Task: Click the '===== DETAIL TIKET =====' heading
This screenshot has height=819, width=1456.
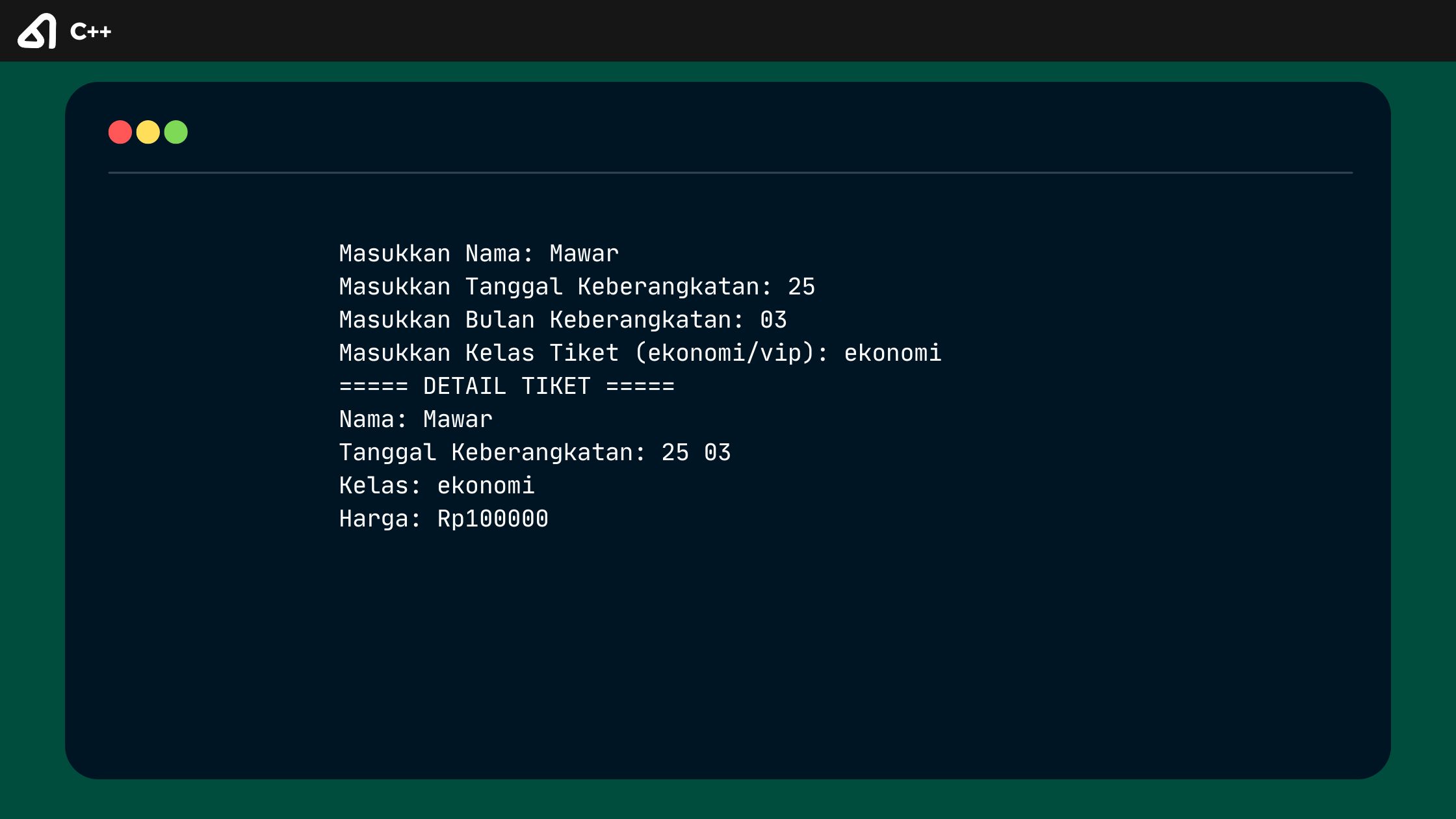Action: (x=507, y=386)
